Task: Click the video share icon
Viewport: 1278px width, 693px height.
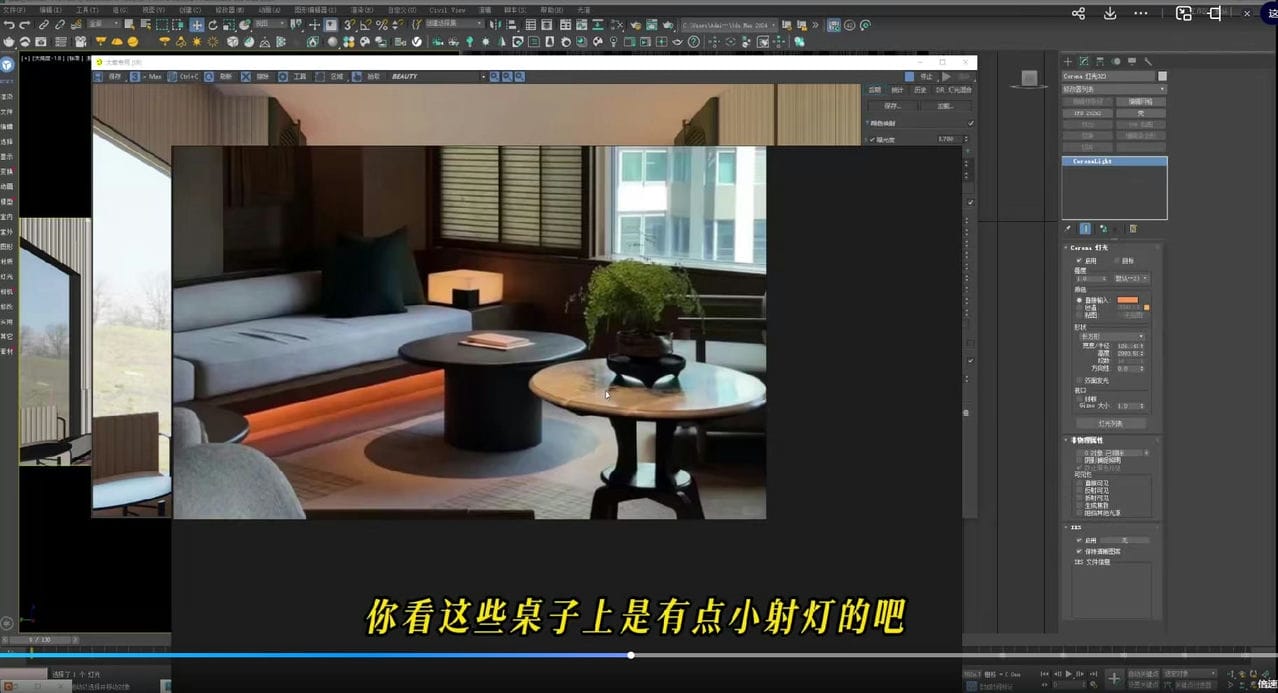Action: click(1078, 13)
